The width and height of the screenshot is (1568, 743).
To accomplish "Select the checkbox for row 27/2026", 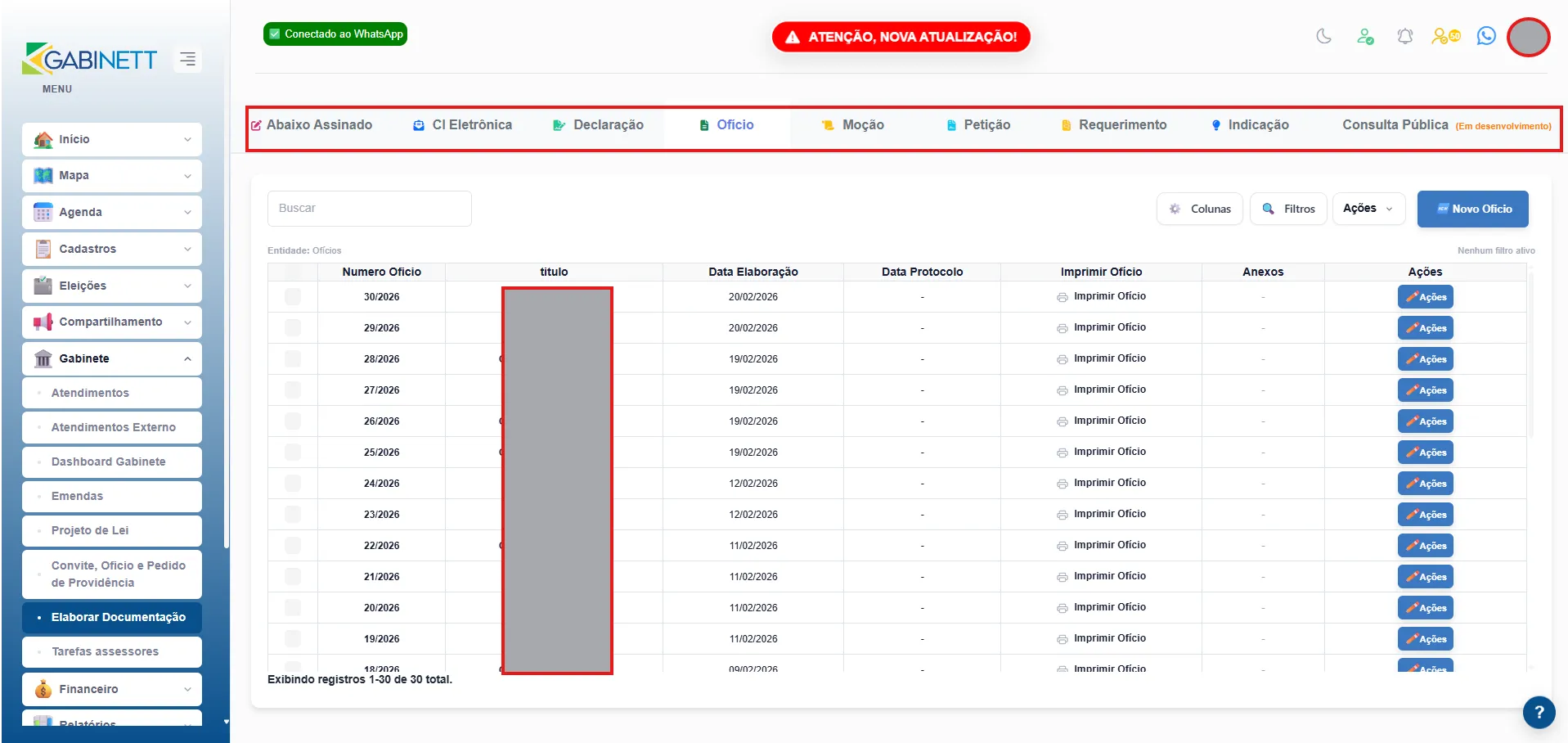I will pos(293,390).
